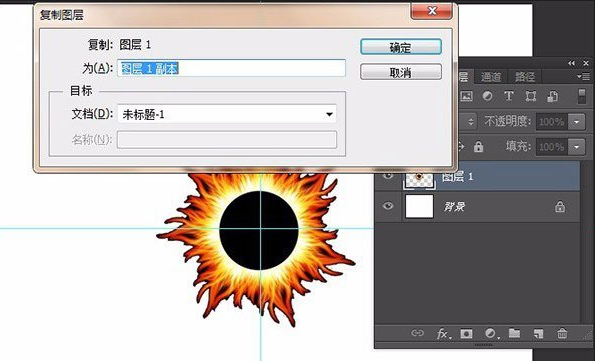
Task: Open the layers panel flyout menu
Action: (x=584, y=77)
